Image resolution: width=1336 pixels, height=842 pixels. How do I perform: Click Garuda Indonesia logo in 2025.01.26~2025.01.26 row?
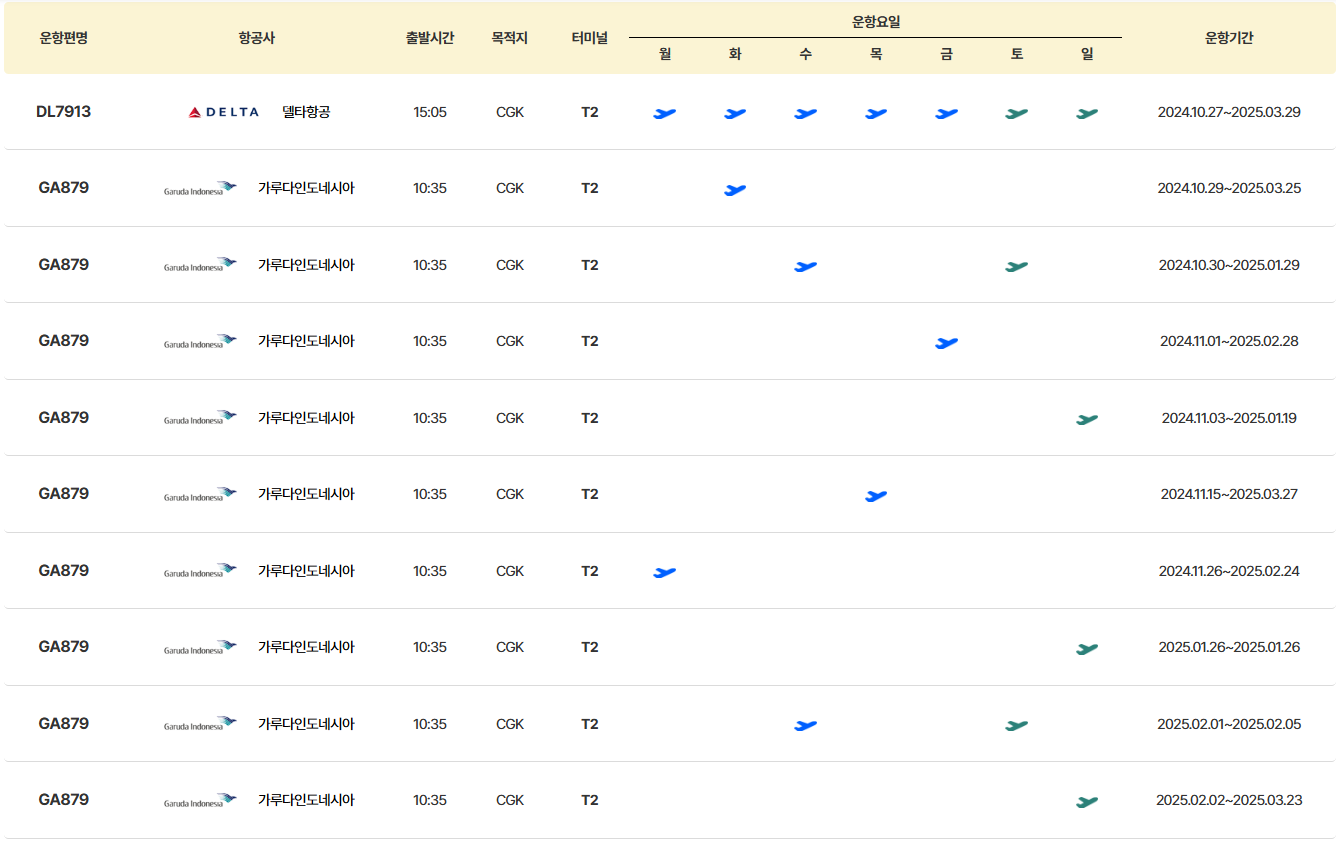200,647
